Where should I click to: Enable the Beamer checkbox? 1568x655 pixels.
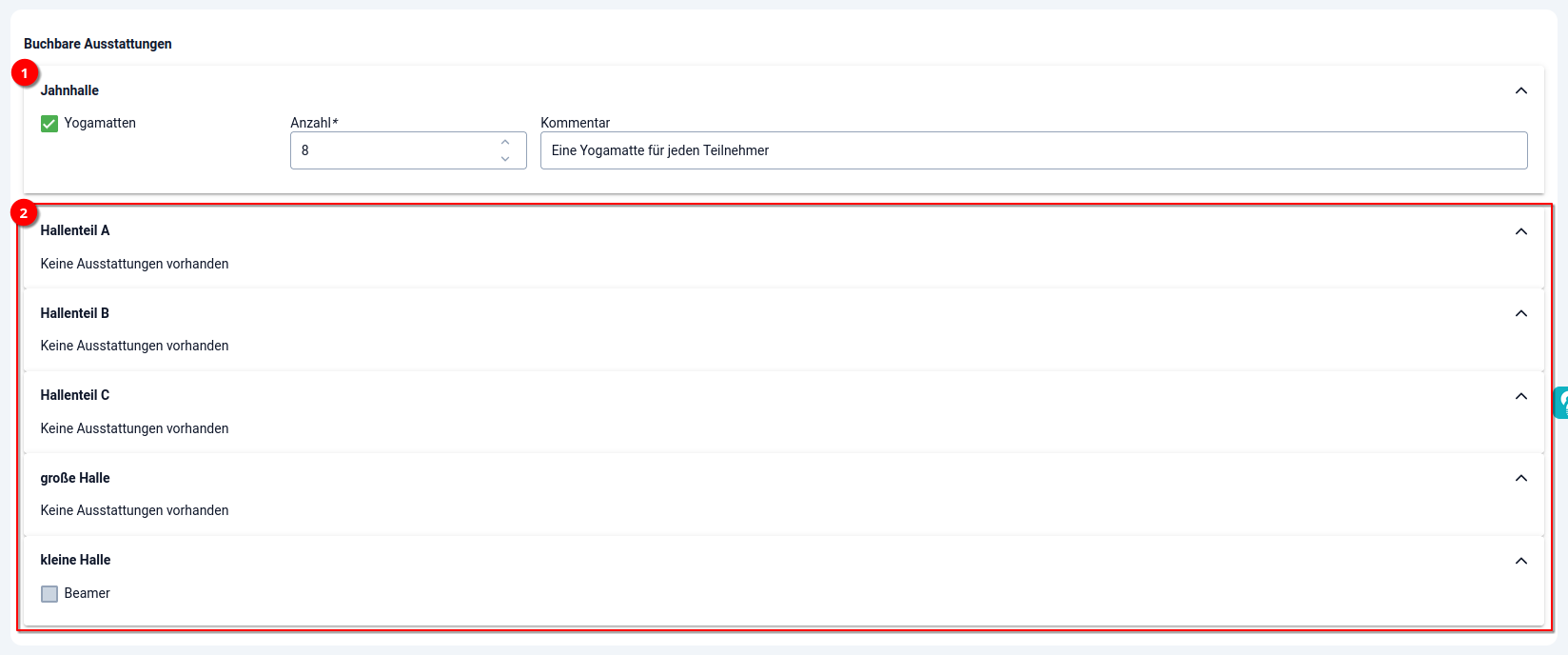[x=49, y=594]
